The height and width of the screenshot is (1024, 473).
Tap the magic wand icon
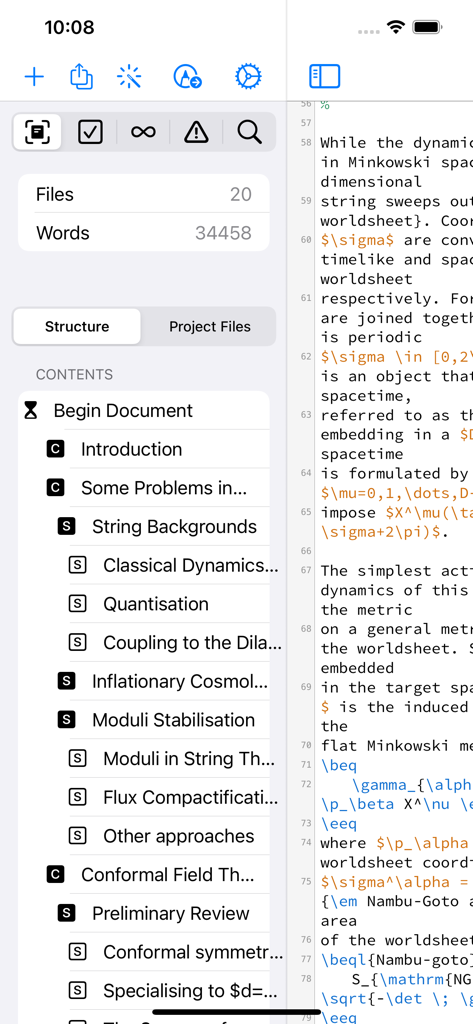129,77
